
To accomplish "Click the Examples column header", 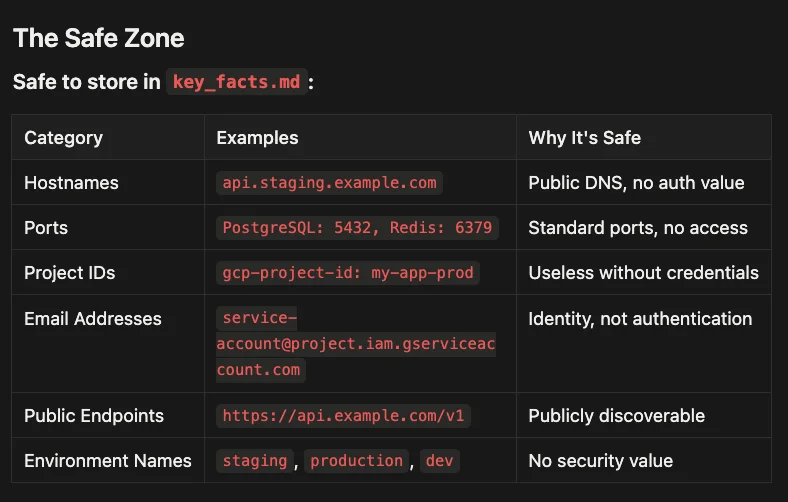I will [x=257, y=137].
